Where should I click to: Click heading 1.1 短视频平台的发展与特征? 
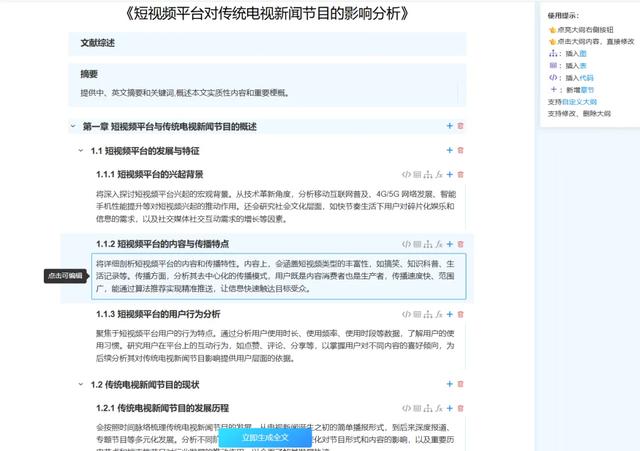point(145,151)
